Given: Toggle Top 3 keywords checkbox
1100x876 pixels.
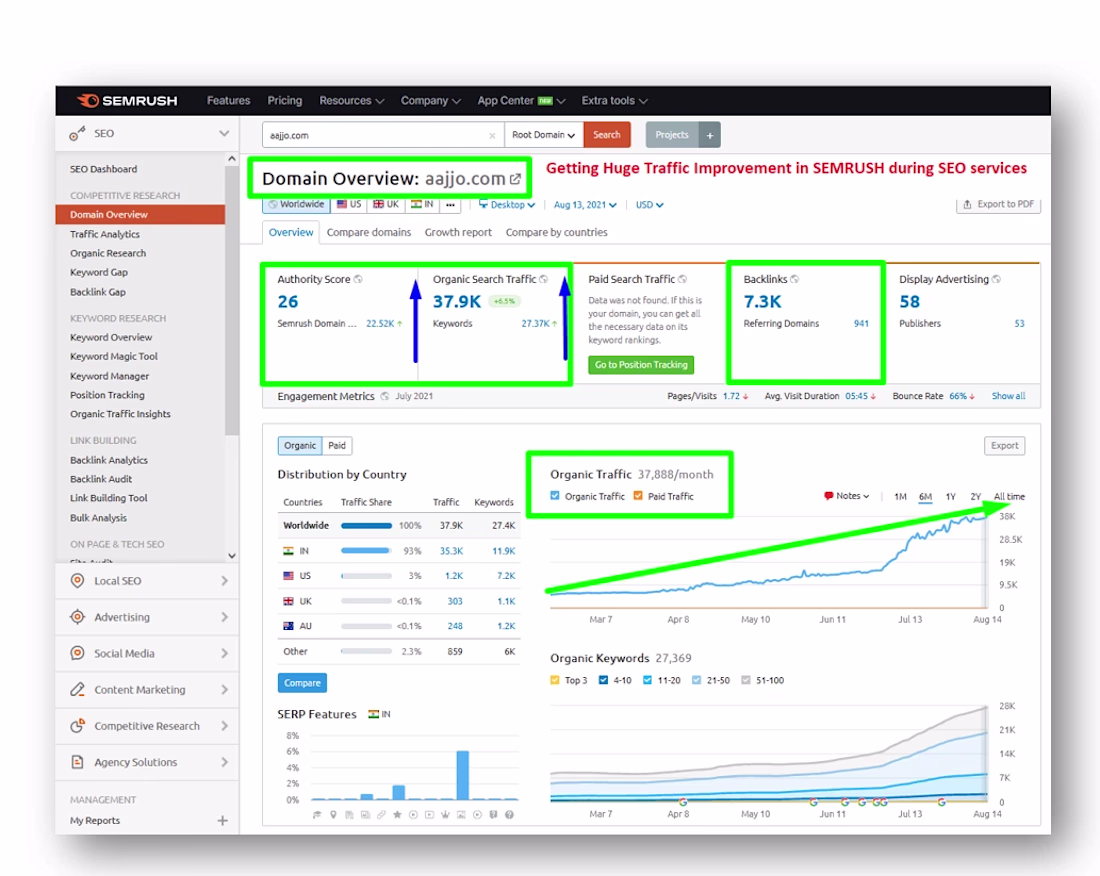Looking at the screenshot, I should point(555,680).
